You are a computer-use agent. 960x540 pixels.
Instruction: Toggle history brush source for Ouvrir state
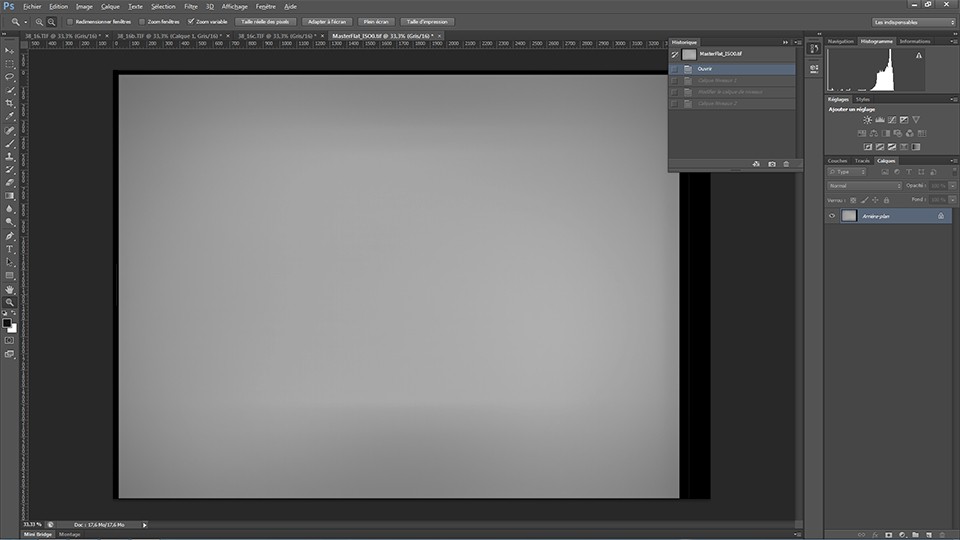(675, 69)
